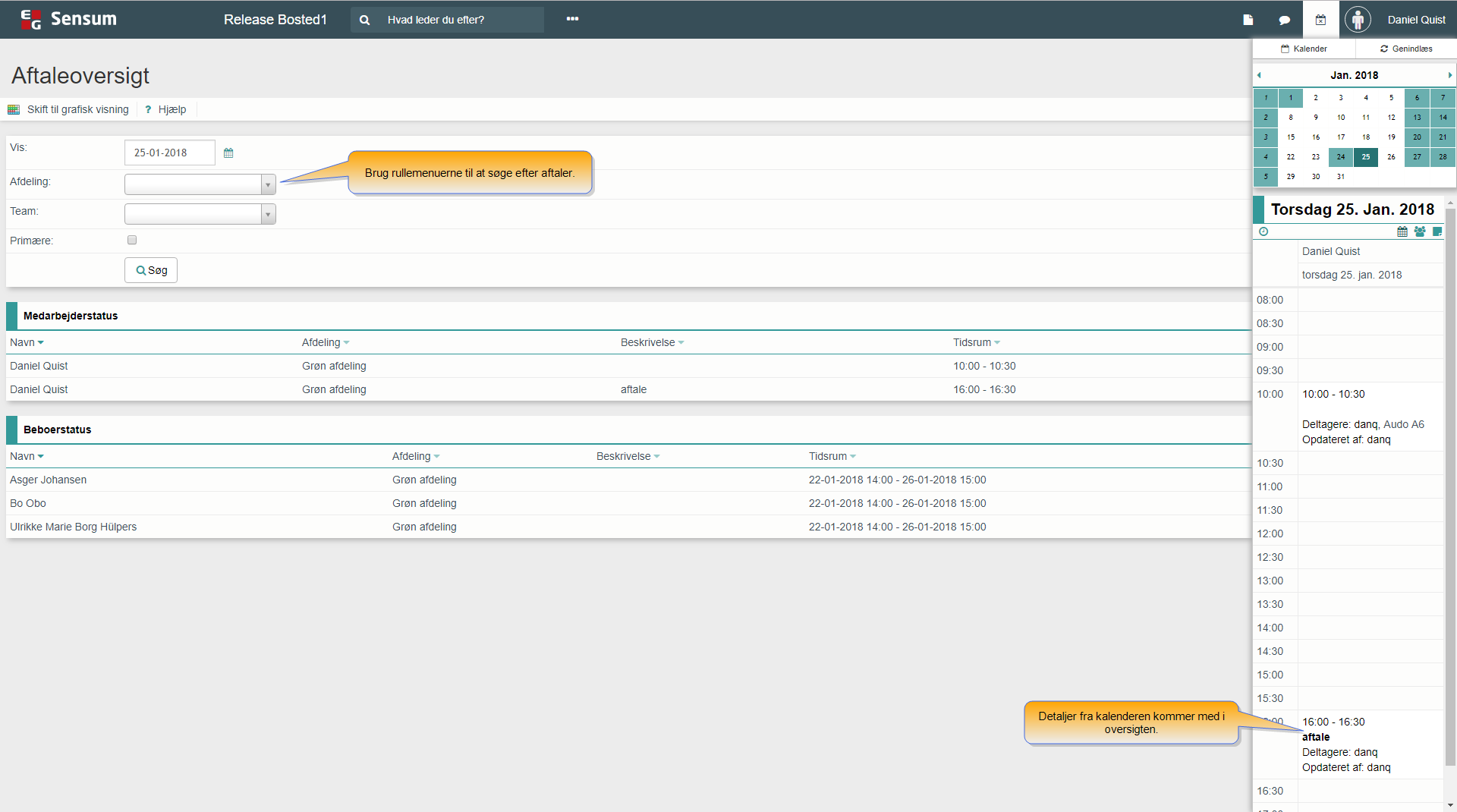Click the help question mark icon
This screenshot has width=1457, height=812.
(148, 109)
